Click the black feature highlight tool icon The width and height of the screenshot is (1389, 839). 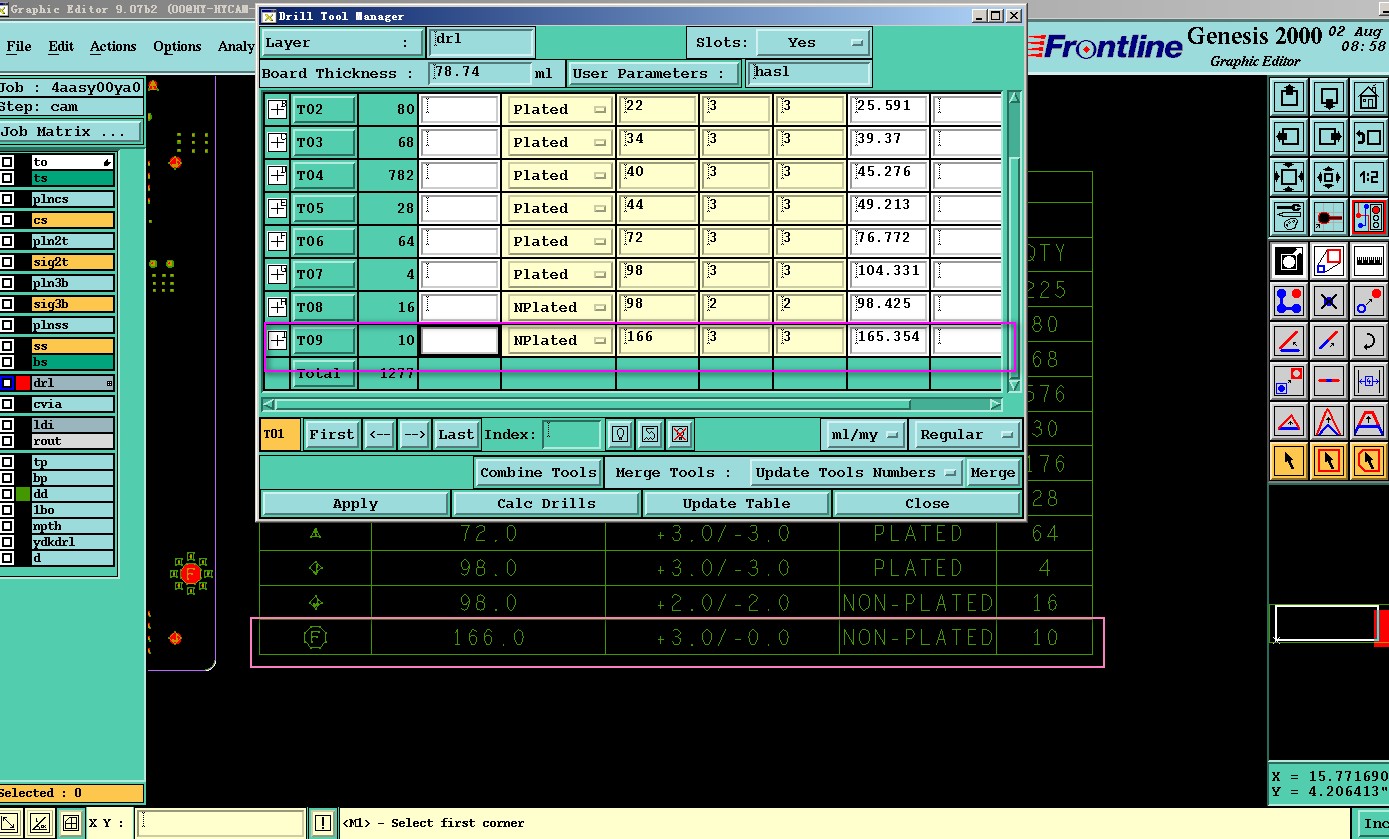pos(1289,261)
